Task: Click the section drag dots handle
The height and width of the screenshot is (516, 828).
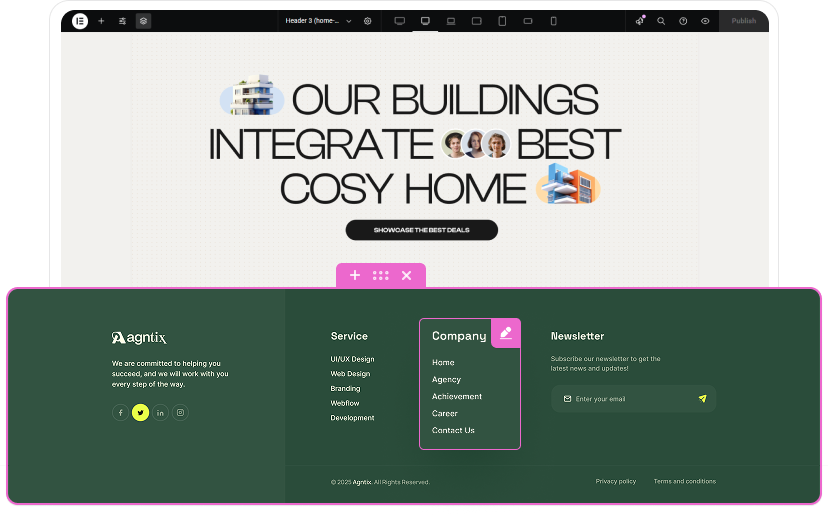Action: pyautogui.click(x=381, y=275)
